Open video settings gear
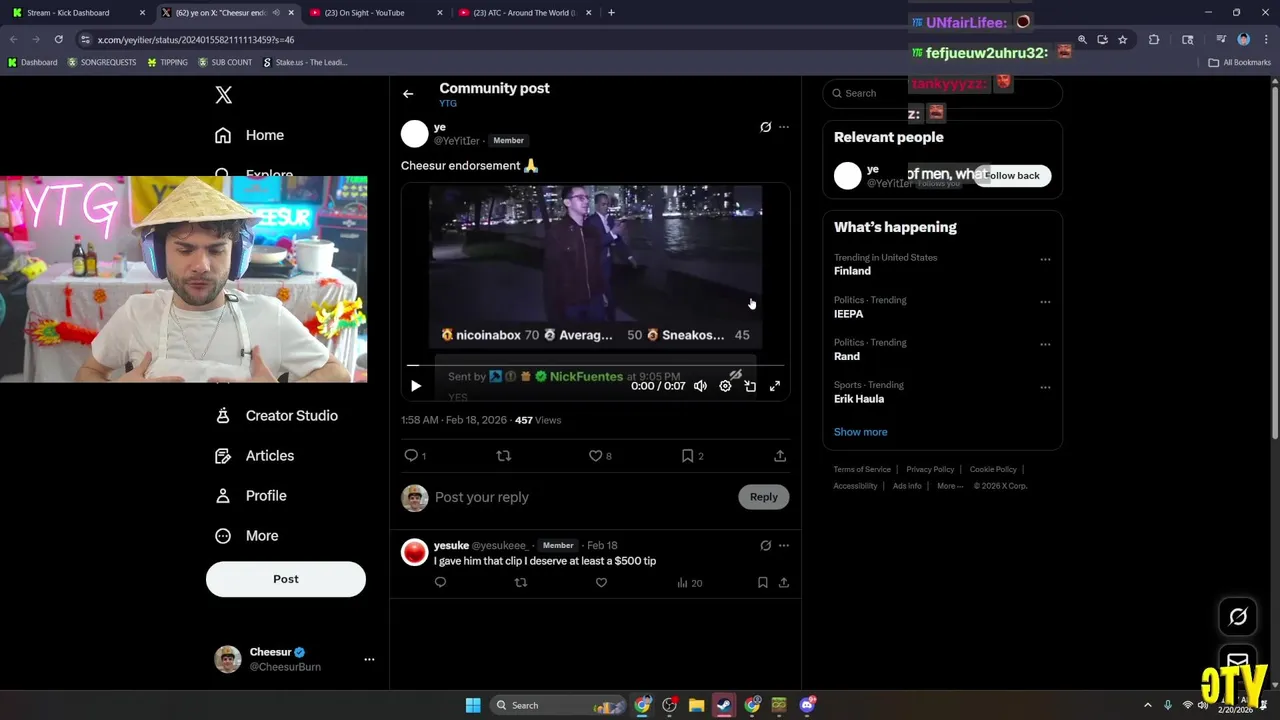1280x720 pixels. (725, 386)
